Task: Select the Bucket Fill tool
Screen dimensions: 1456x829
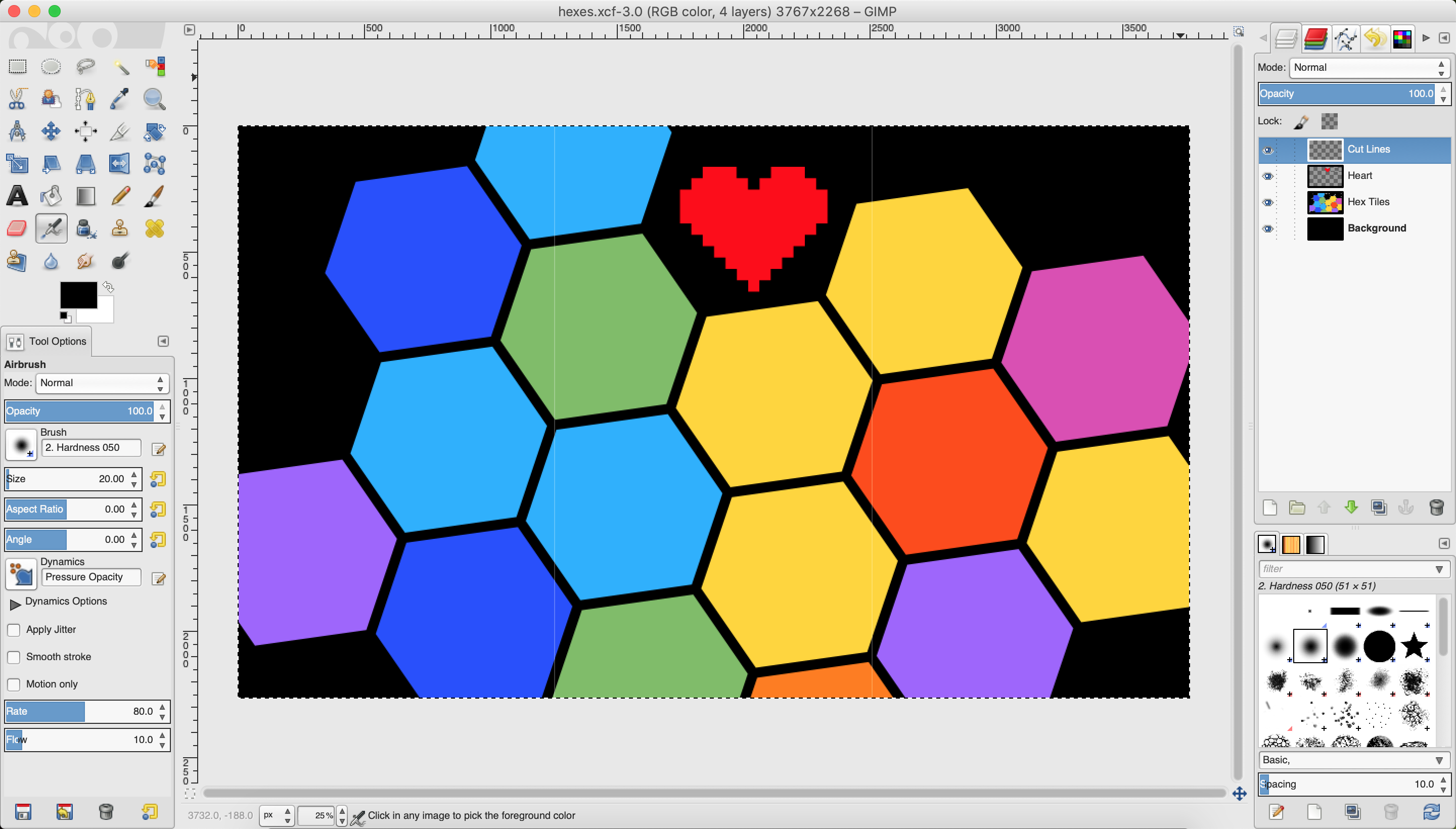Action: [51, 197]
